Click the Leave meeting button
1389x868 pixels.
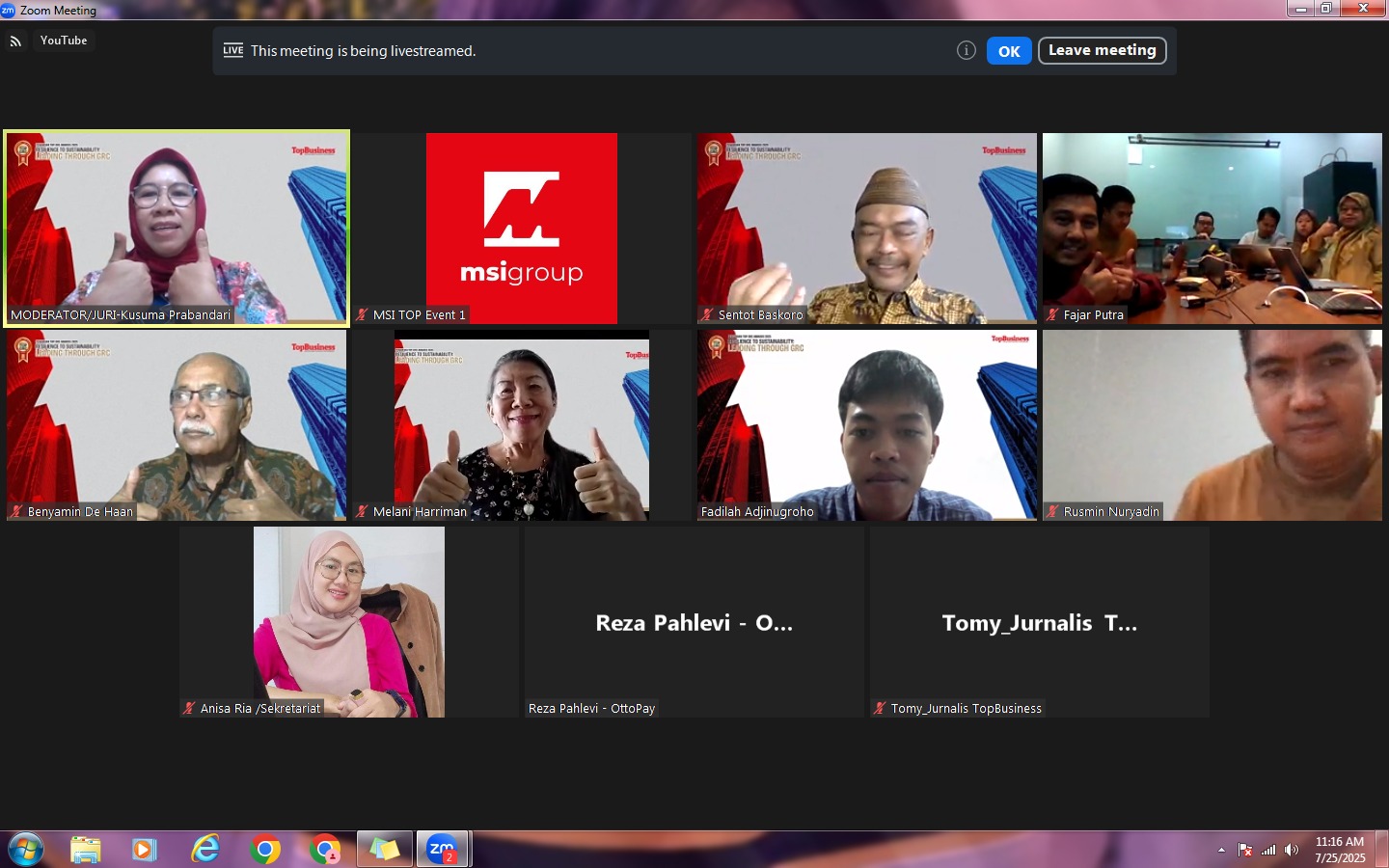point(1102,50)
